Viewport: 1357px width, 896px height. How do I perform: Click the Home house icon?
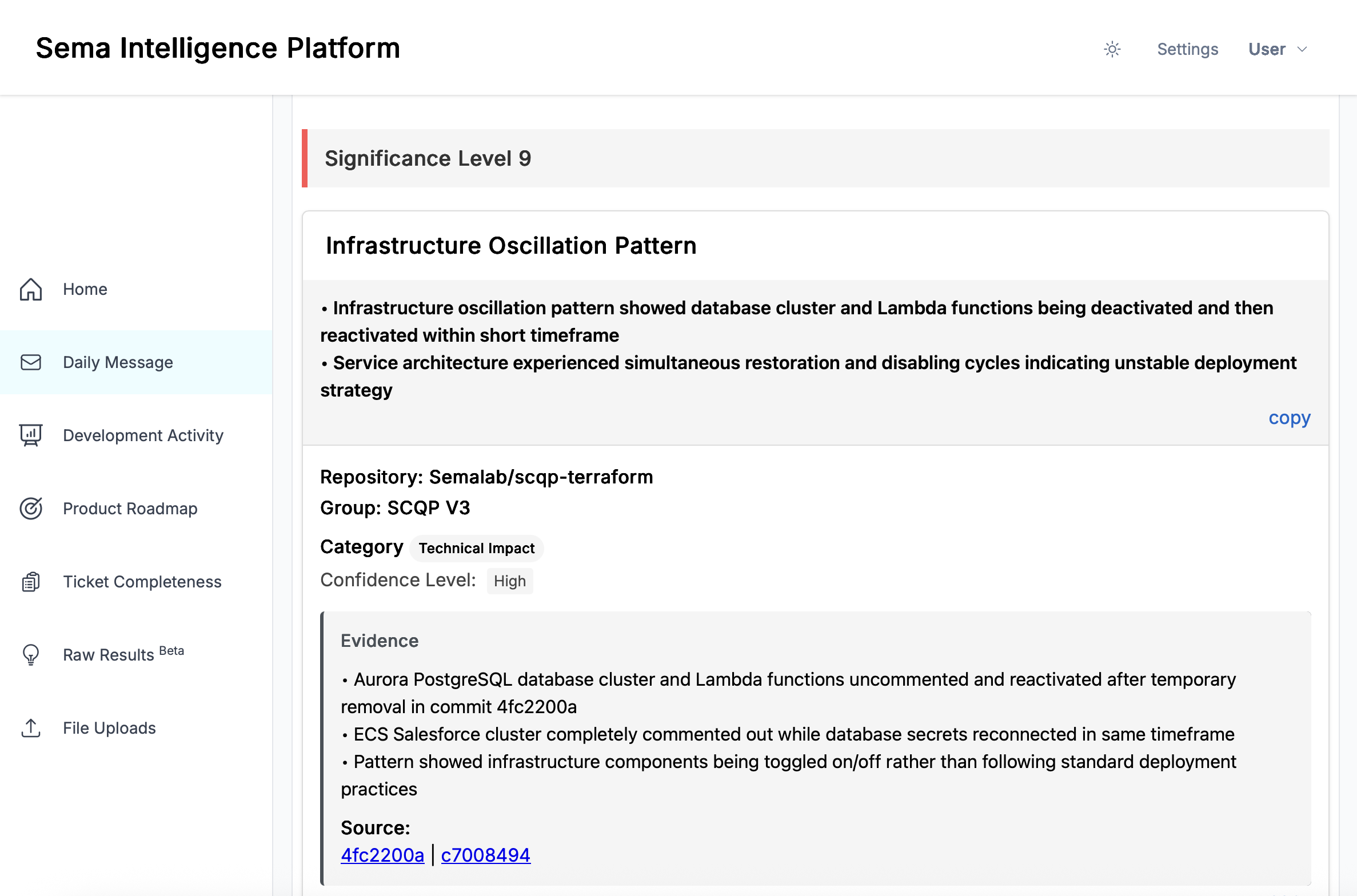(31, 289)
